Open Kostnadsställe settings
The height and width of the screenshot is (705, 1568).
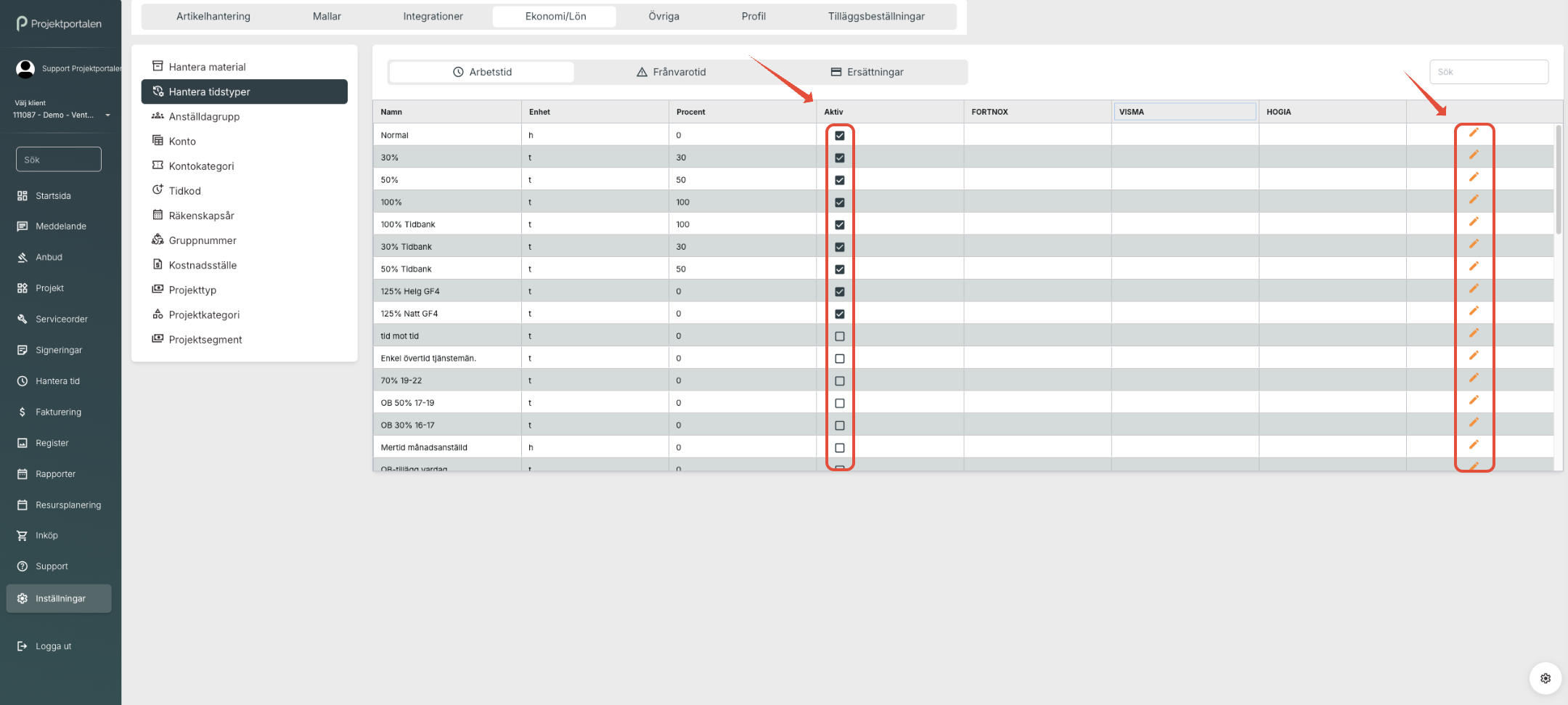click(244, 265)
